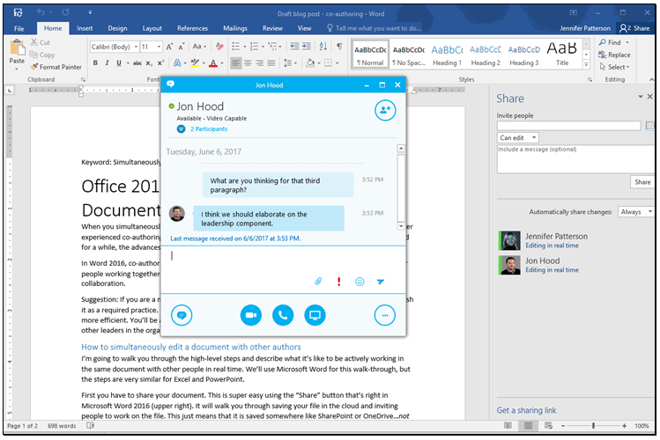Image resolution: width=660 pixels, height=440 pixels.
Task: Open the Change Case Aa dropdown
Action: coord(199,47)
